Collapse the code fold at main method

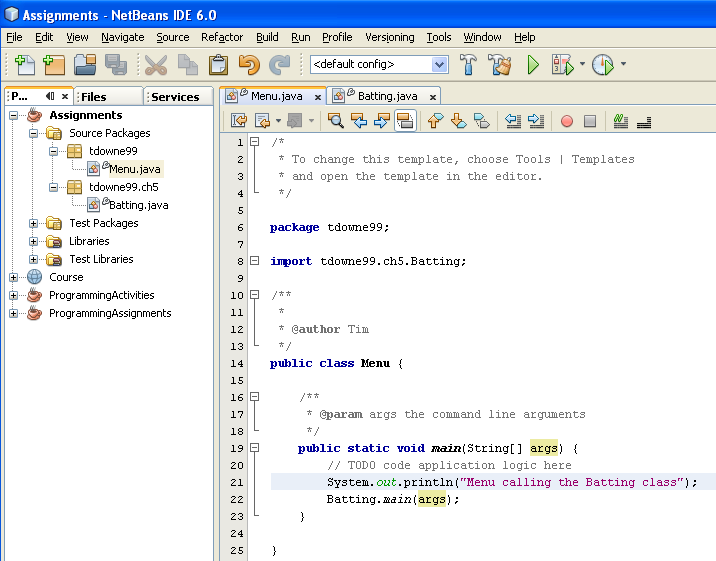pos(254,448)
